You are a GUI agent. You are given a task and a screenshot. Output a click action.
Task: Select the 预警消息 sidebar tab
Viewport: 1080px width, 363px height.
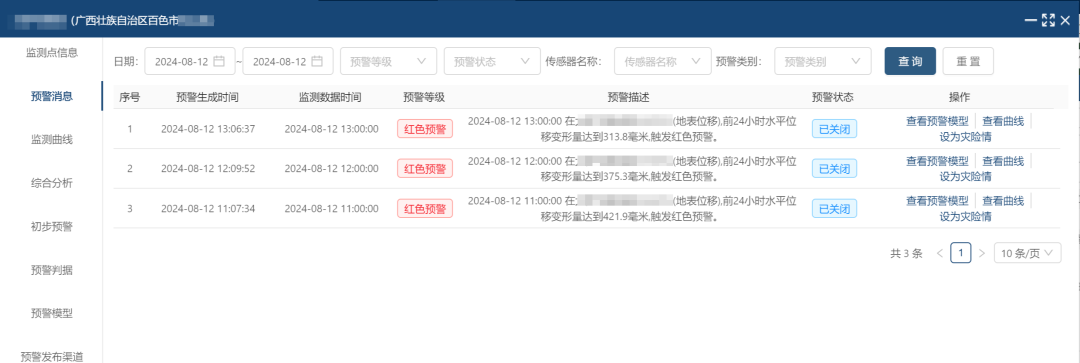(x=52, y=96)
